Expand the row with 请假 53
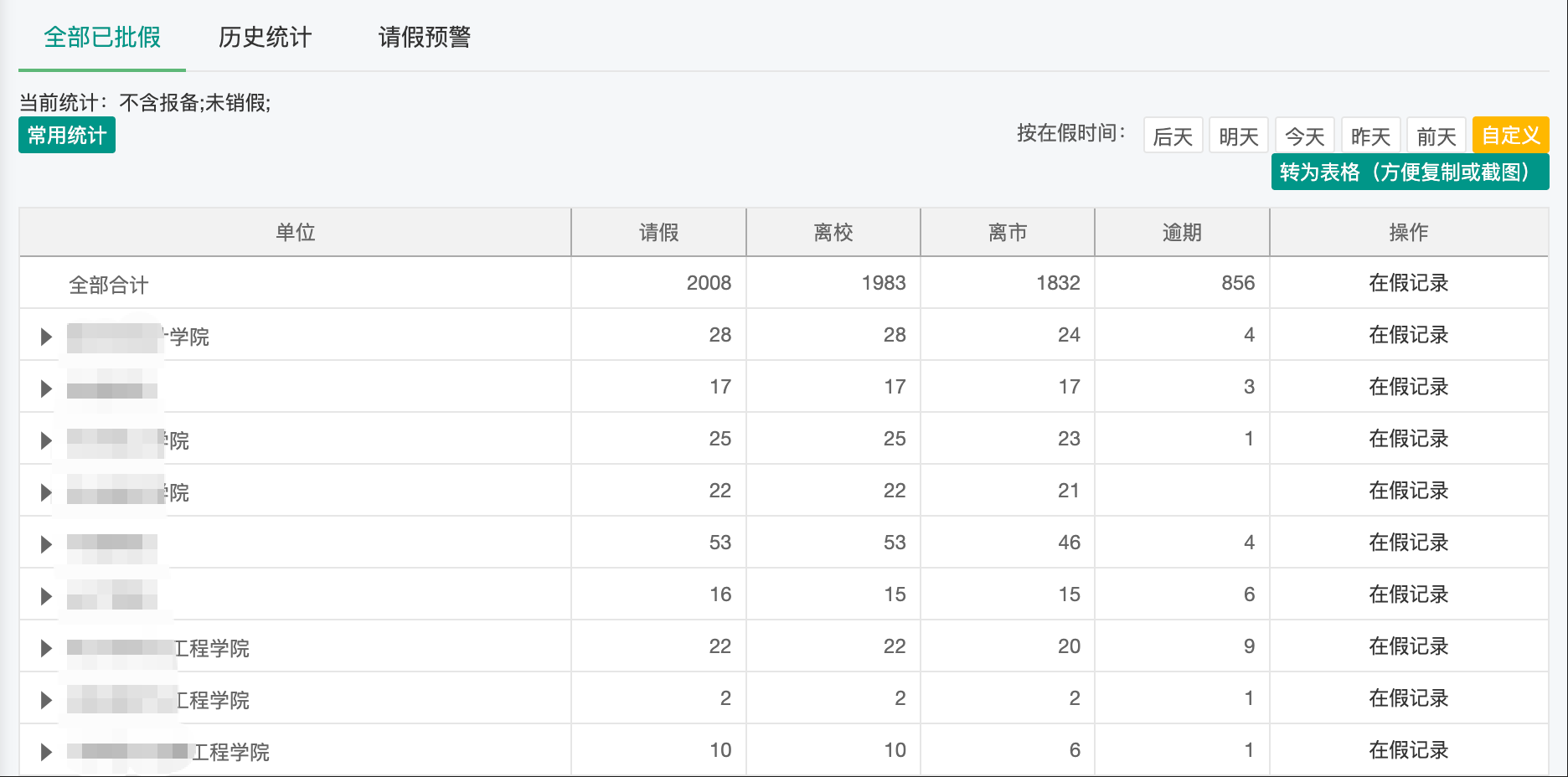Screen dimensions: 1568x777 [46, 544]
